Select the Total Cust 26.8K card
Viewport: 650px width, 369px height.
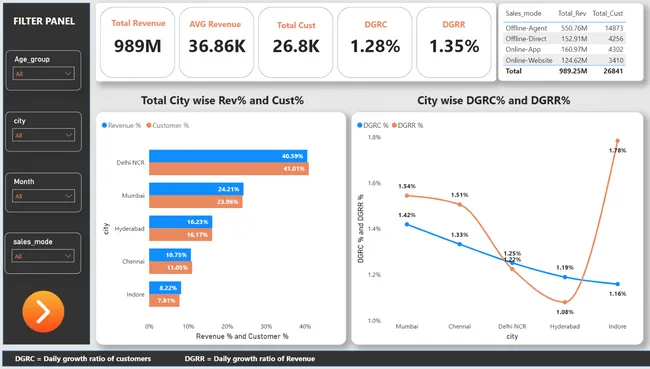(296, 42)
